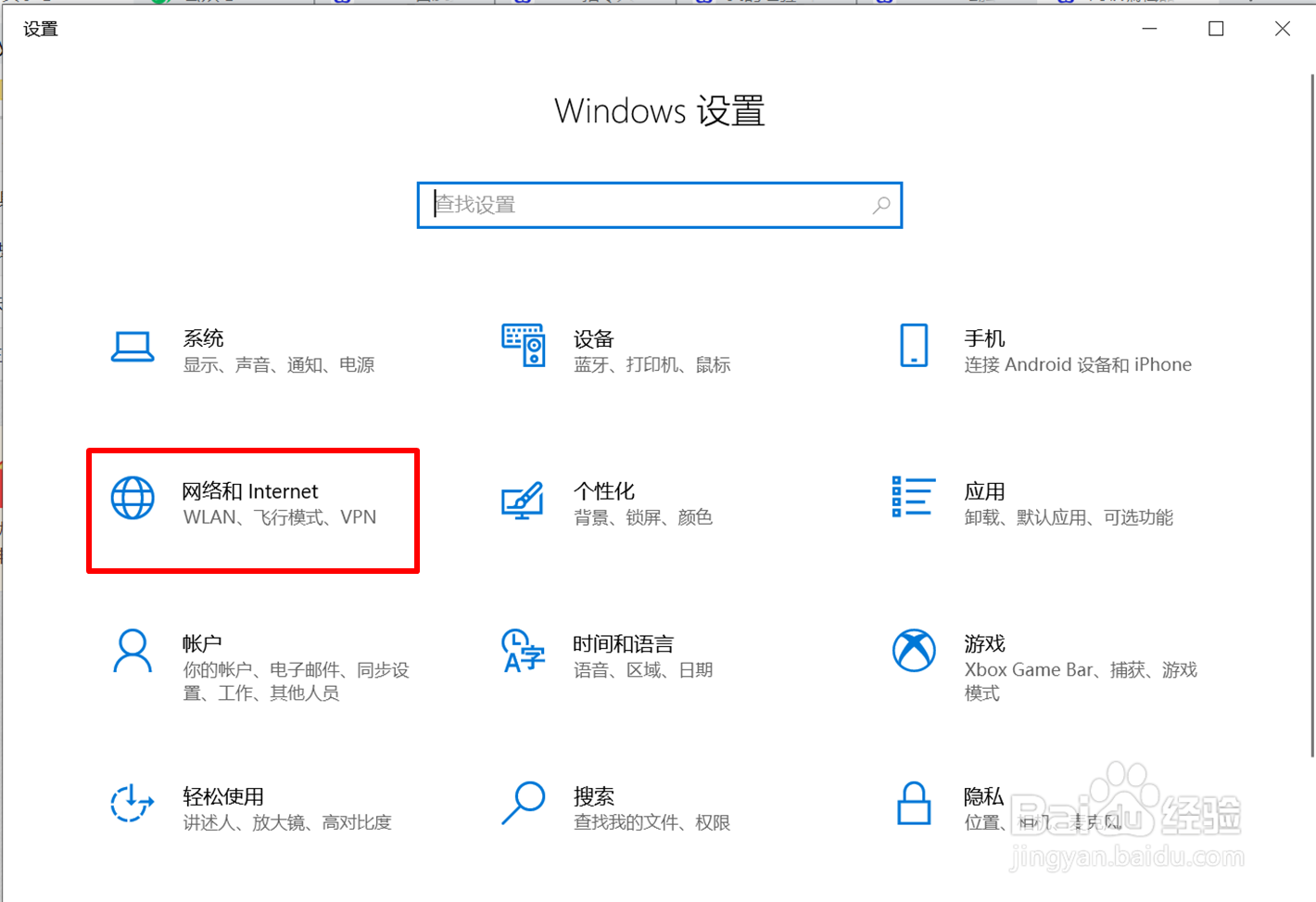
Task: Select the 轻松使用 category title
Action: 223,796
